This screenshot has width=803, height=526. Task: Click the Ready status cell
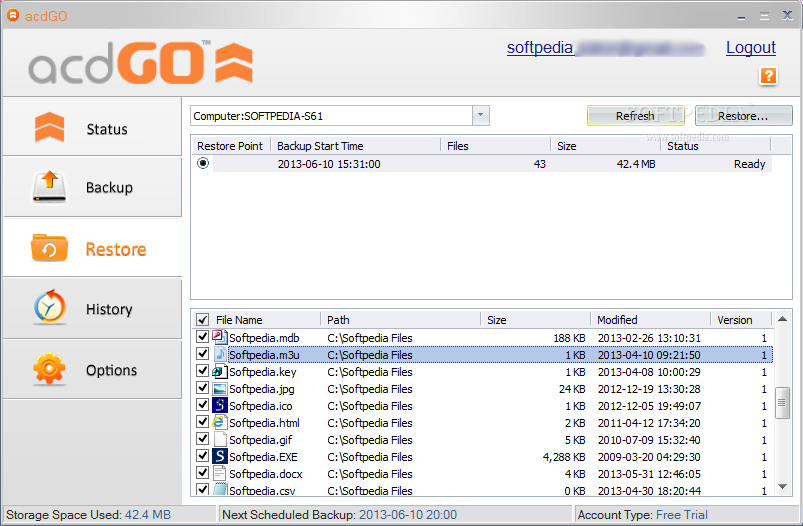point(749,164)
